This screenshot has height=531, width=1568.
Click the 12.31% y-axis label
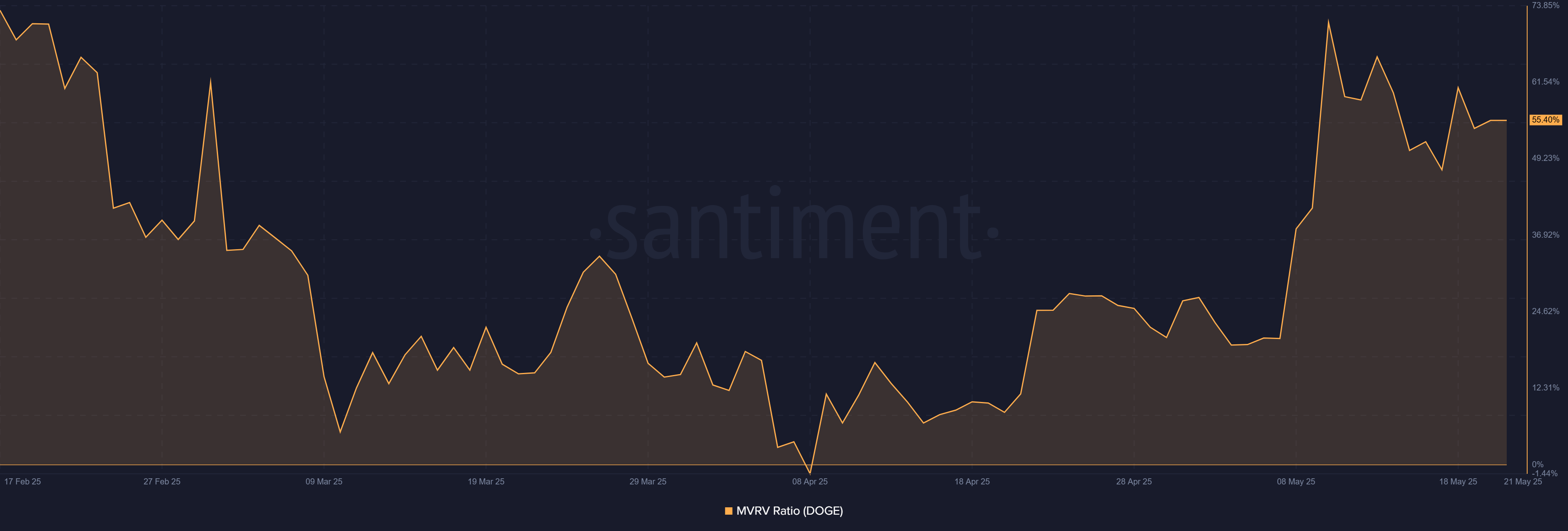[x=1546, y=388]
